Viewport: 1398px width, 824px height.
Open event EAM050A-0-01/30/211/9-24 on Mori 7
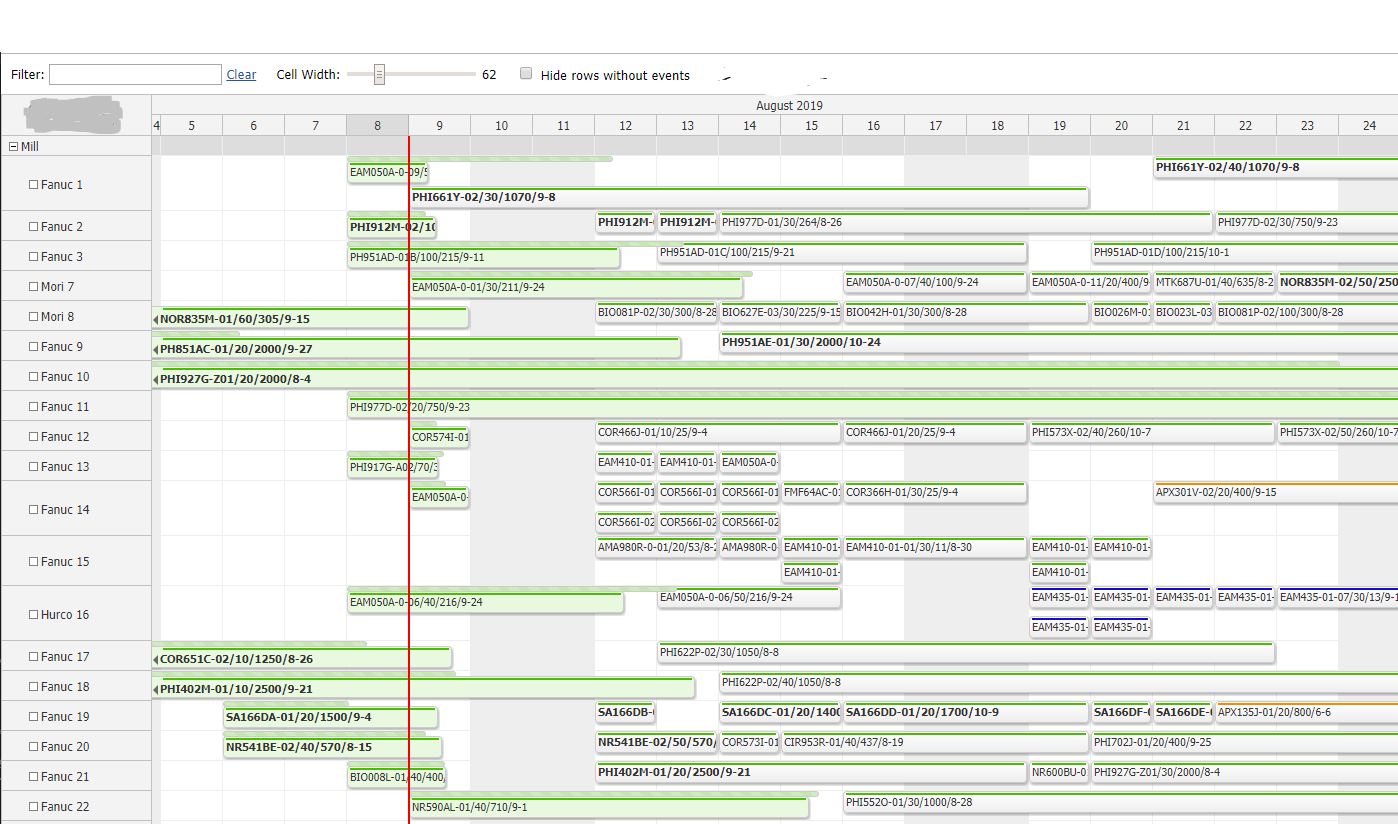click(576, 288)
